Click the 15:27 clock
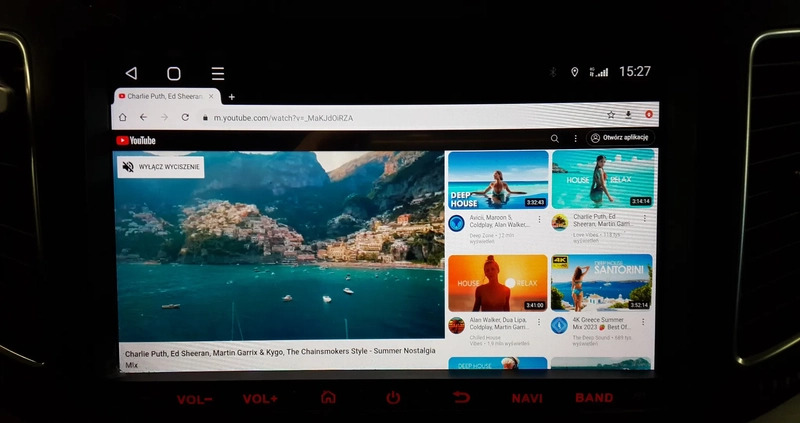The height and width of the screenshot is (423, 800). (x=635, y=71)
